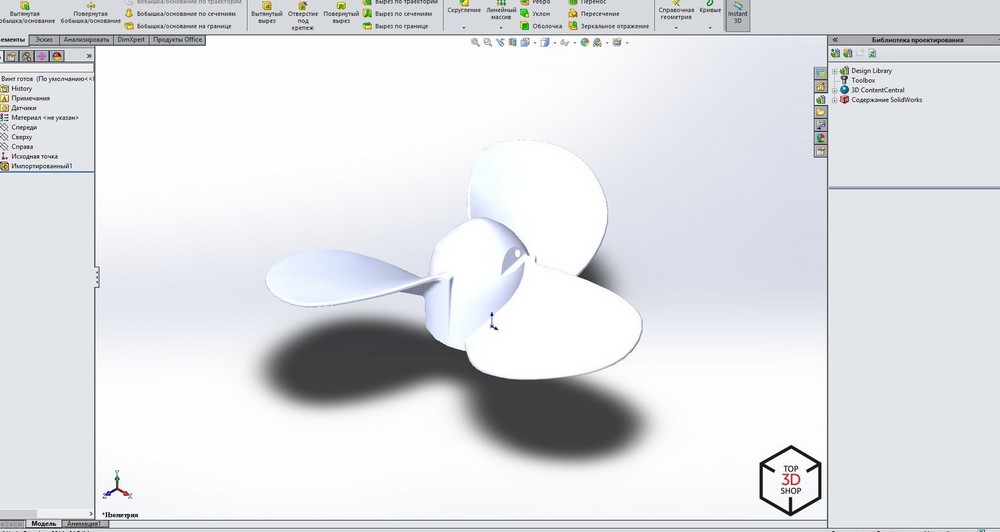Screen dimensions: 1000x532
Task: Open the Кривые dropdown arrow
Action: [710, 27]
